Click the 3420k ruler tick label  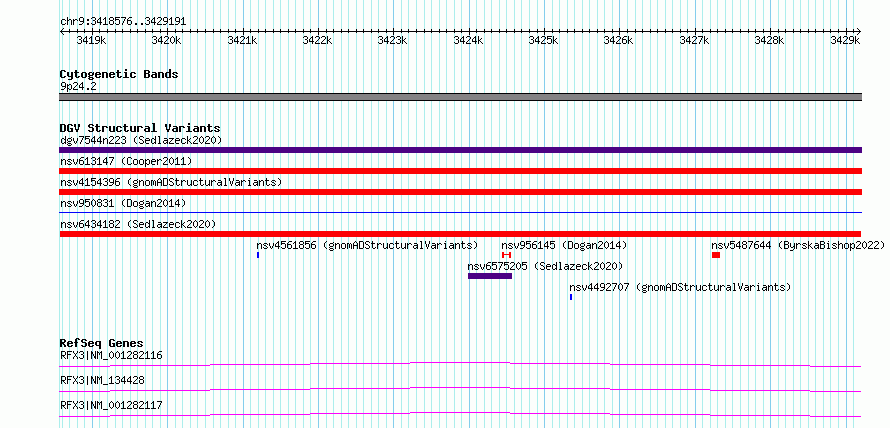point(166,40)
